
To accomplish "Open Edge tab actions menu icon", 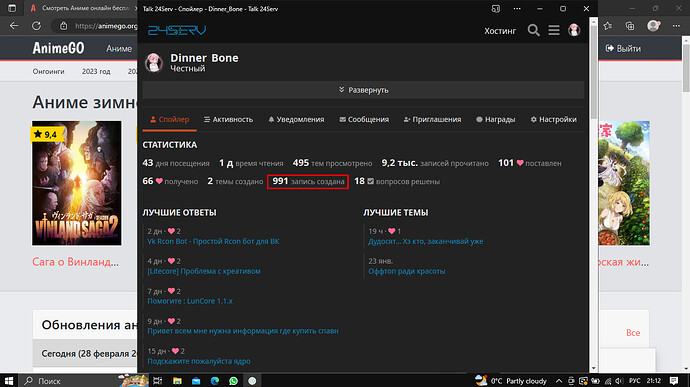I will 12,8.
